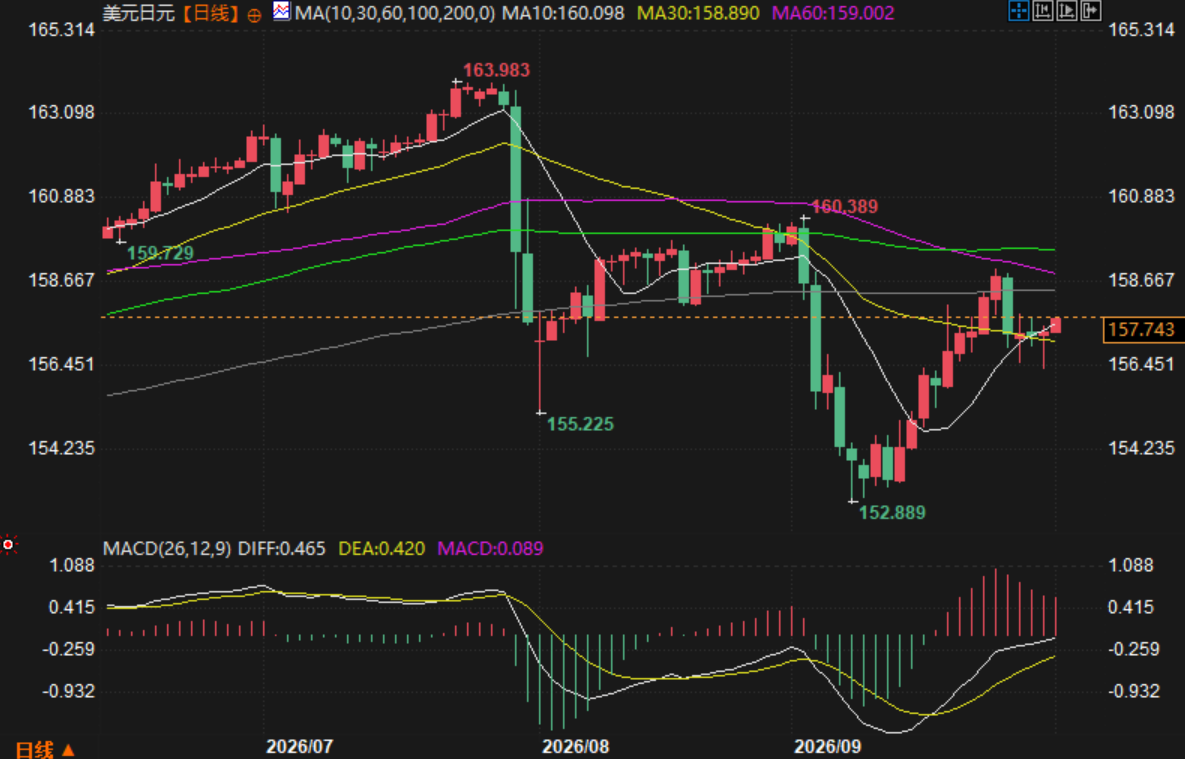Click the 2026/08 date axis label
Screen dimensions: 1185x759
pyautogui.click(x=576, y=747)
